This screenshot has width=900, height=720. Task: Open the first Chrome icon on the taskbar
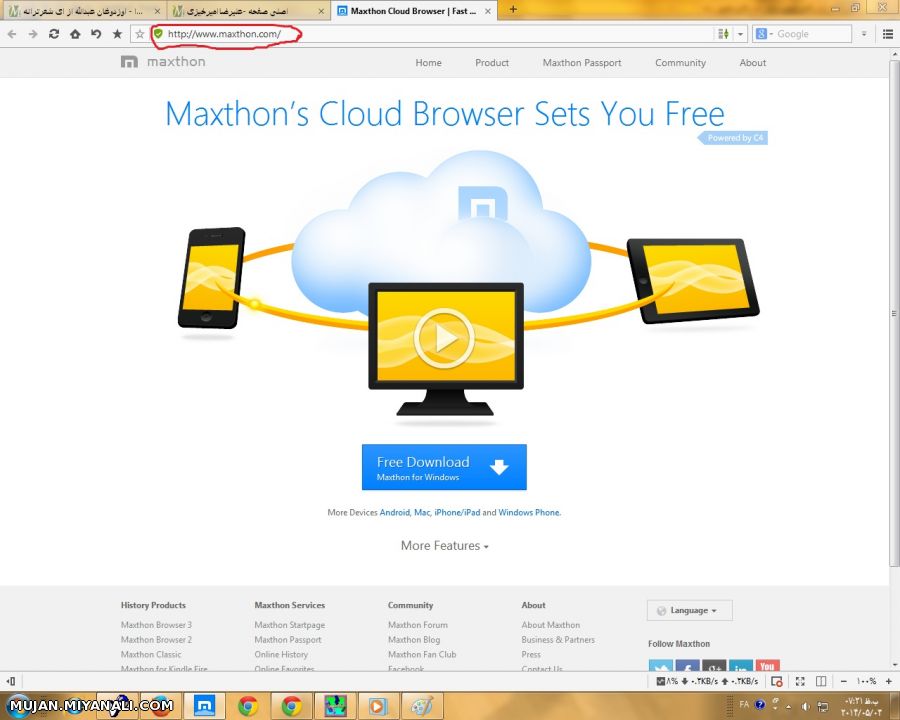click(248, 706)
